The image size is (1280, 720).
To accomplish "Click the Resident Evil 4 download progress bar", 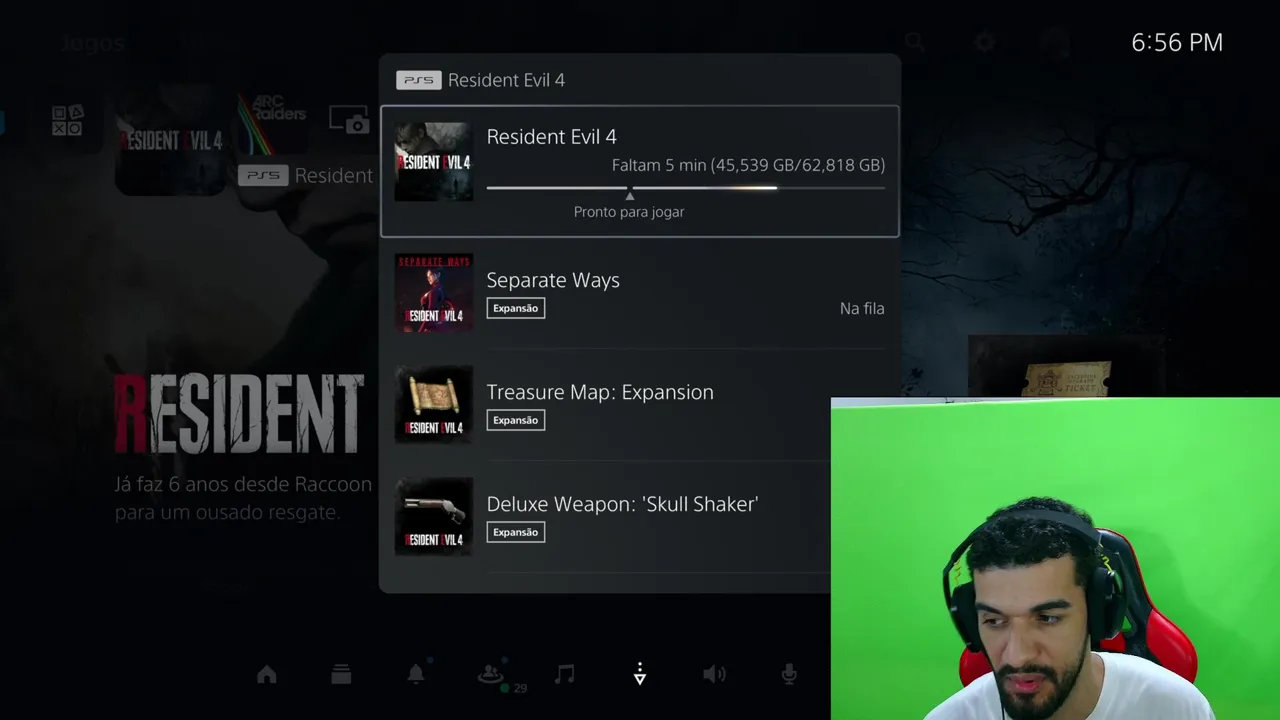I will pos(686,187).
